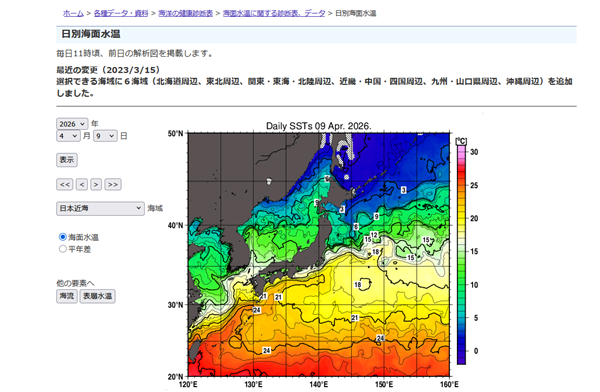Go to previous day with < button
Viewport: 600px width, 392px height.
click(82, 185)
